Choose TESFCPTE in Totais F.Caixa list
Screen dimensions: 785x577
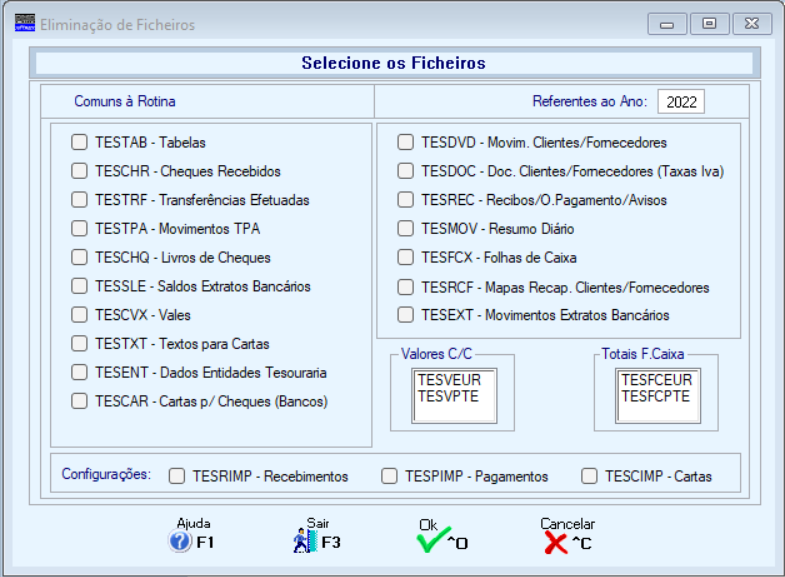(x=656, y=396)
